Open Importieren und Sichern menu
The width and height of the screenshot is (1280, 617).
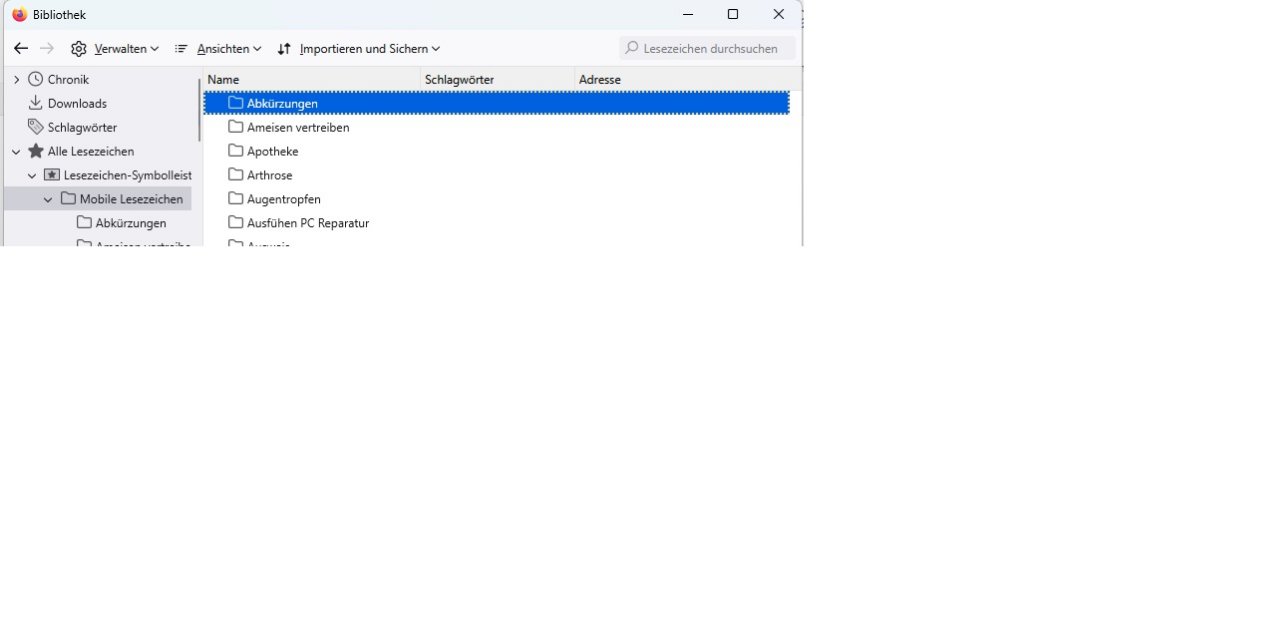point(359,48)
